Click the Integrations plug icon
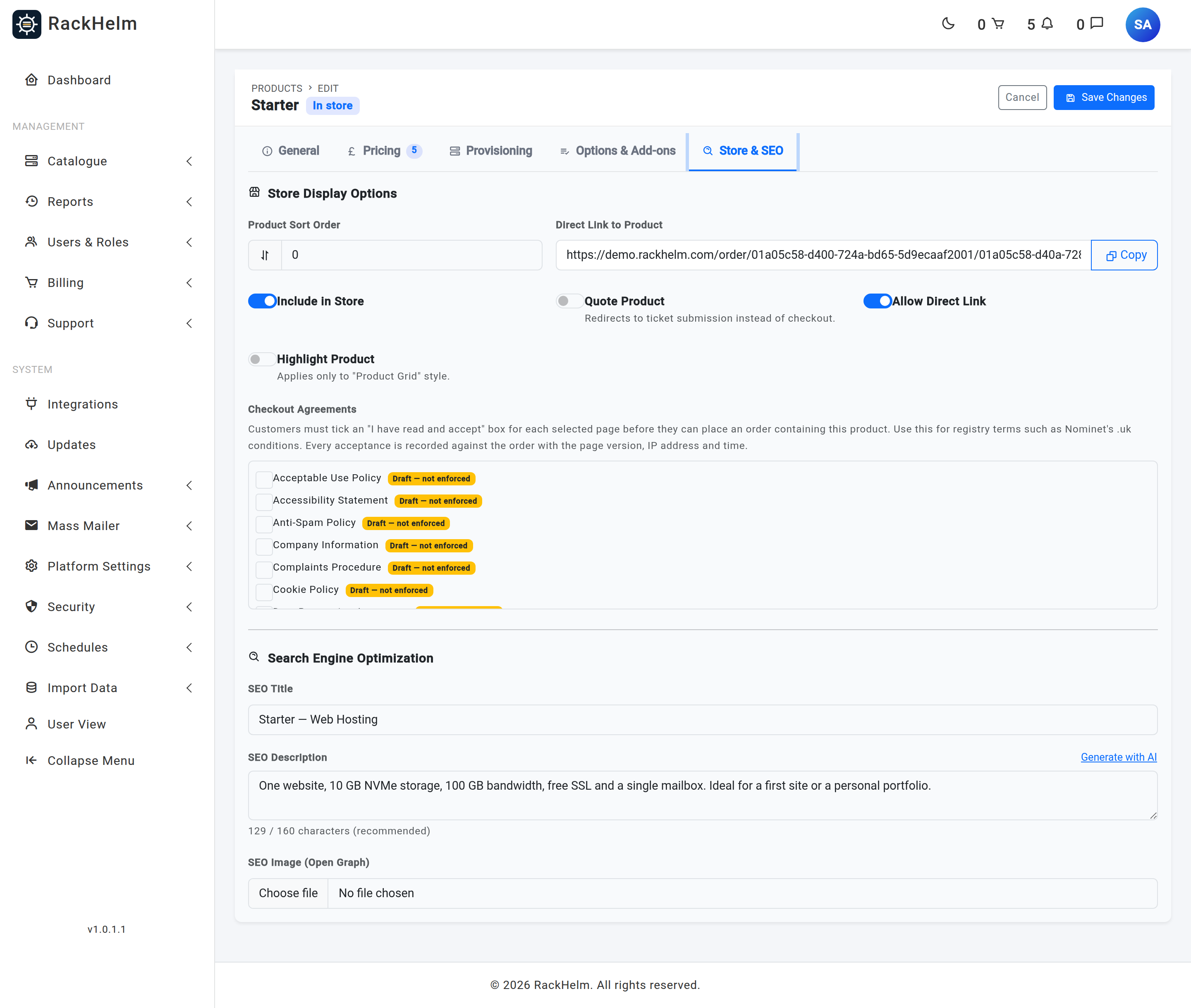 tap(31, 404)
